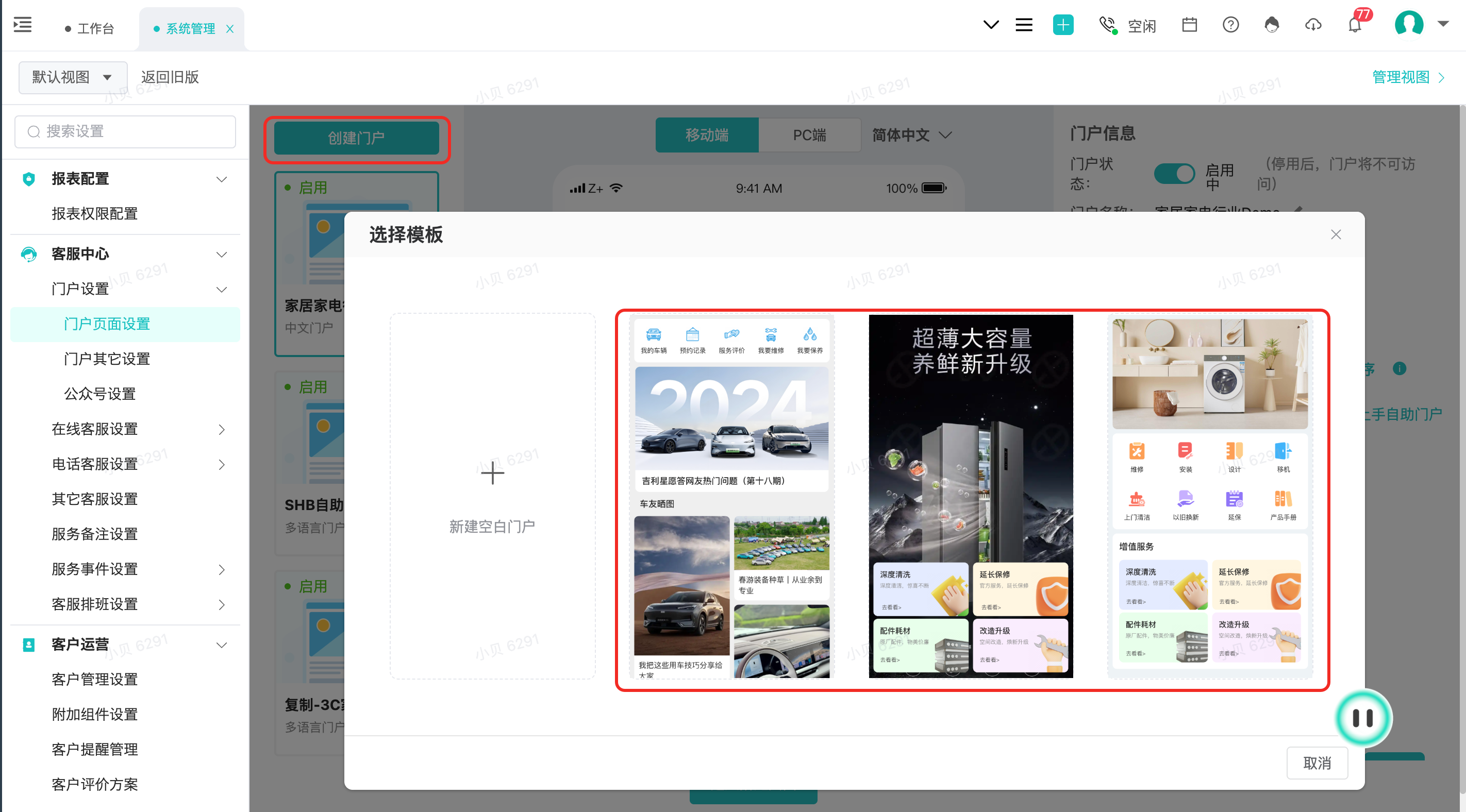Close the 选择模板 dialog with the X
Viewport: 1466px width, 812px height.
click(x=1336, y=234)
